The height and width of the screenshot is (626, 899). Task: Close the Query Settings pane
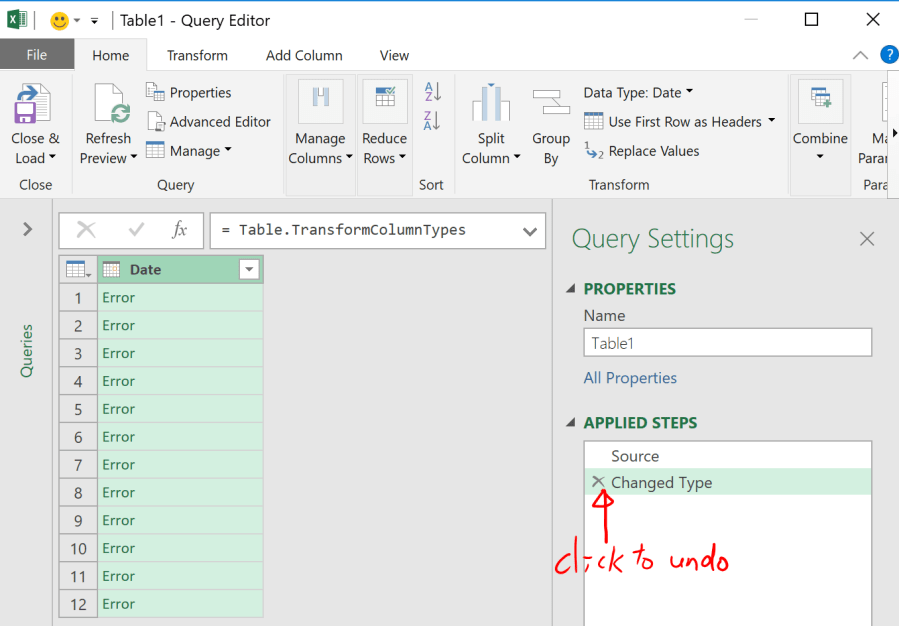coord(867,239)
